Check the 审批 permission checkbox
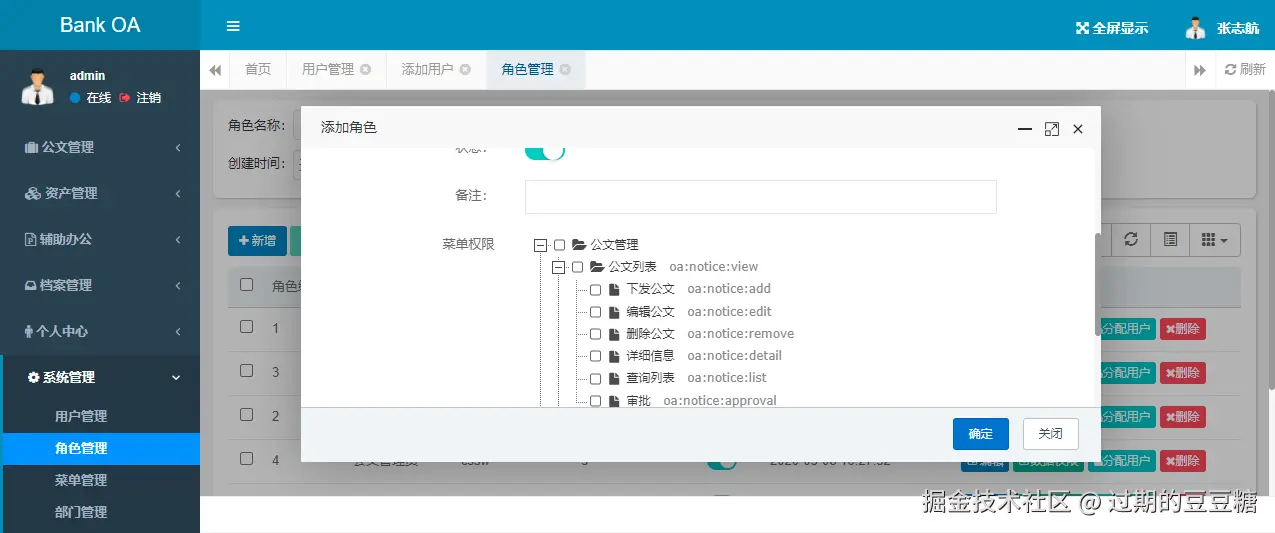The image size is (1275, 533). coord(595,401)
